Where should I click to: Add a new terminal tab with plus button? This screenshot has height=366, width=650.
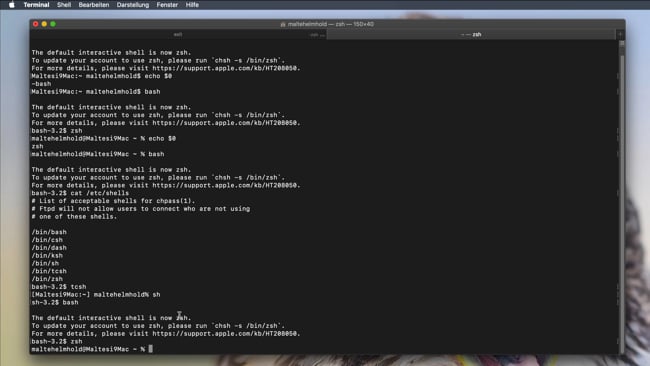click(x=621, y=34)
